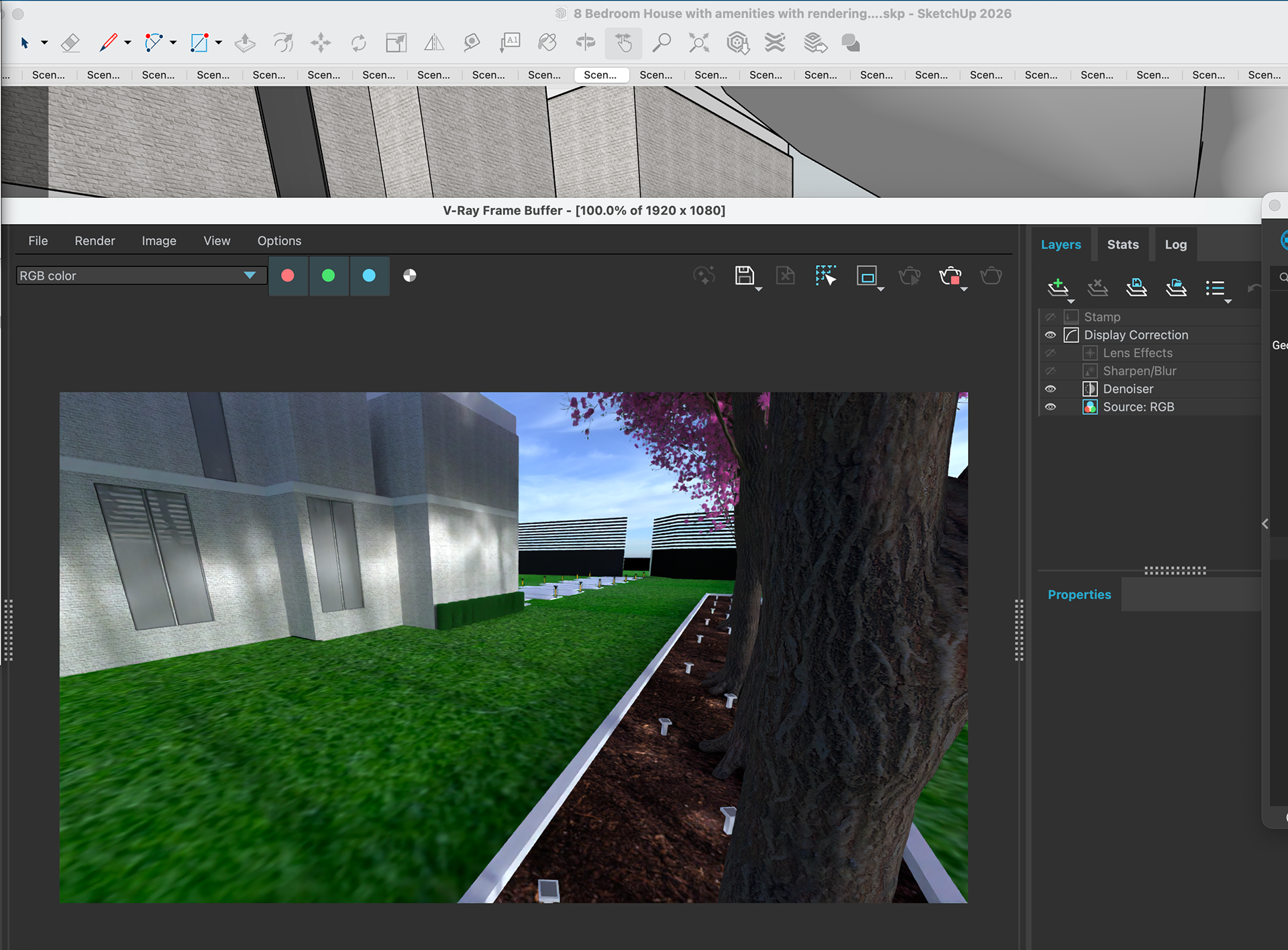Switch to the Stats tab
Screen dimensions: 1288x950
(x=1122, y=245)
